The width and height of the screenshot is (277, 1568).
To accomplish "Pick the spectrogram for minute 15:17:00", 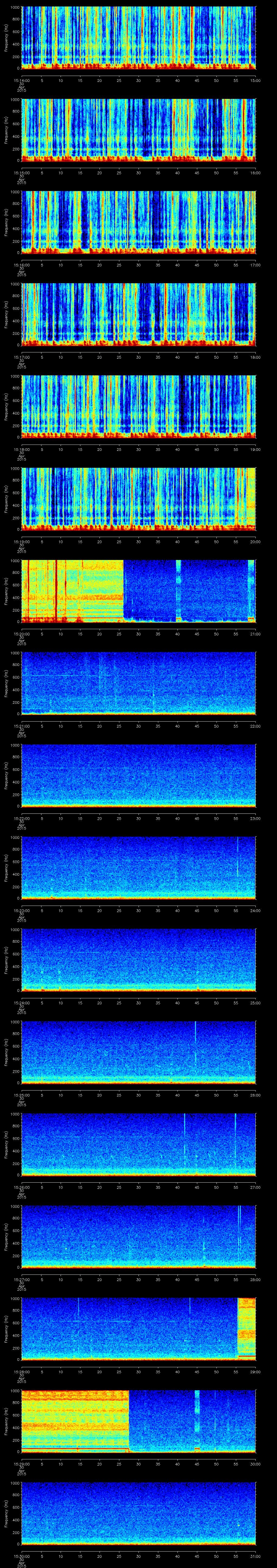I will pos(138,315).
